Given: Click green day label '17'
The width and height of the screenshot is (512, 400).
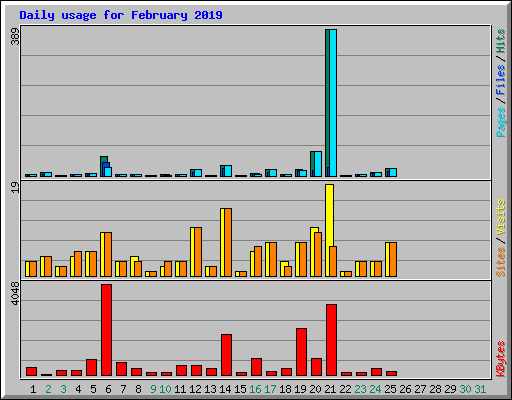Looking at the screenshot, I should (x=270, y=389).
